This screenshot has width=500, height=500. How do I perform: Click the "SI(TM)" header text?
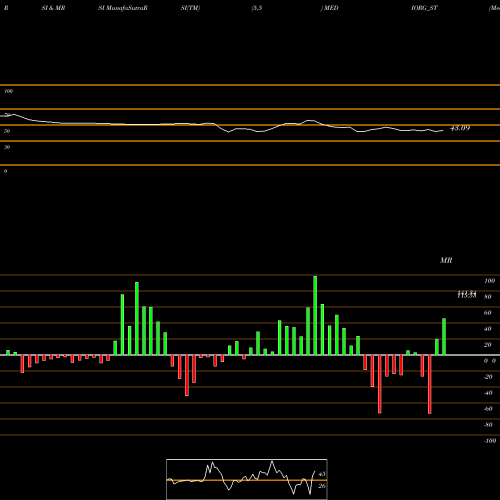190,8
